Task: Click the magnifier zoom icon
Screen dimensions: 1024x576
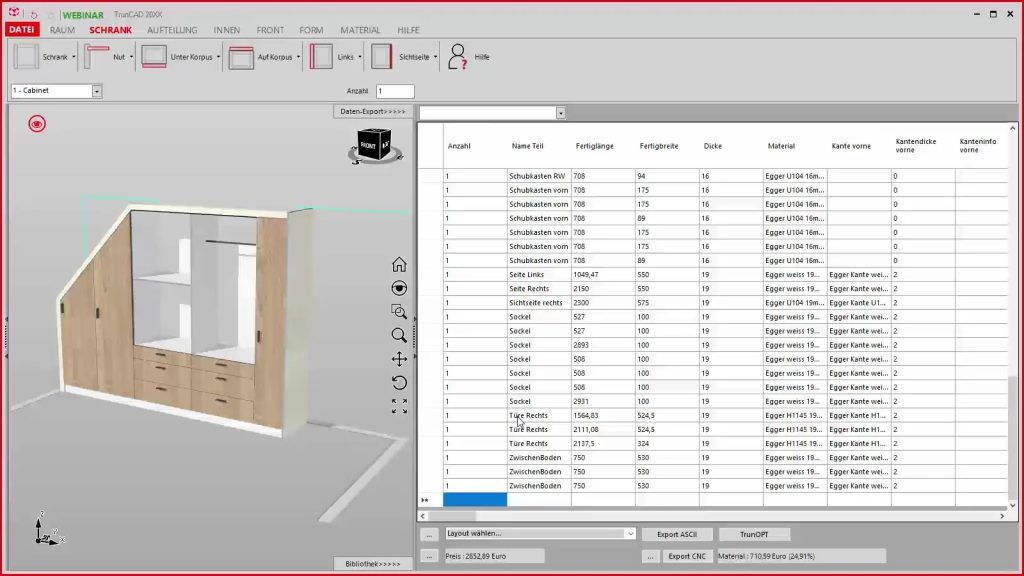Action: (399, 335)
